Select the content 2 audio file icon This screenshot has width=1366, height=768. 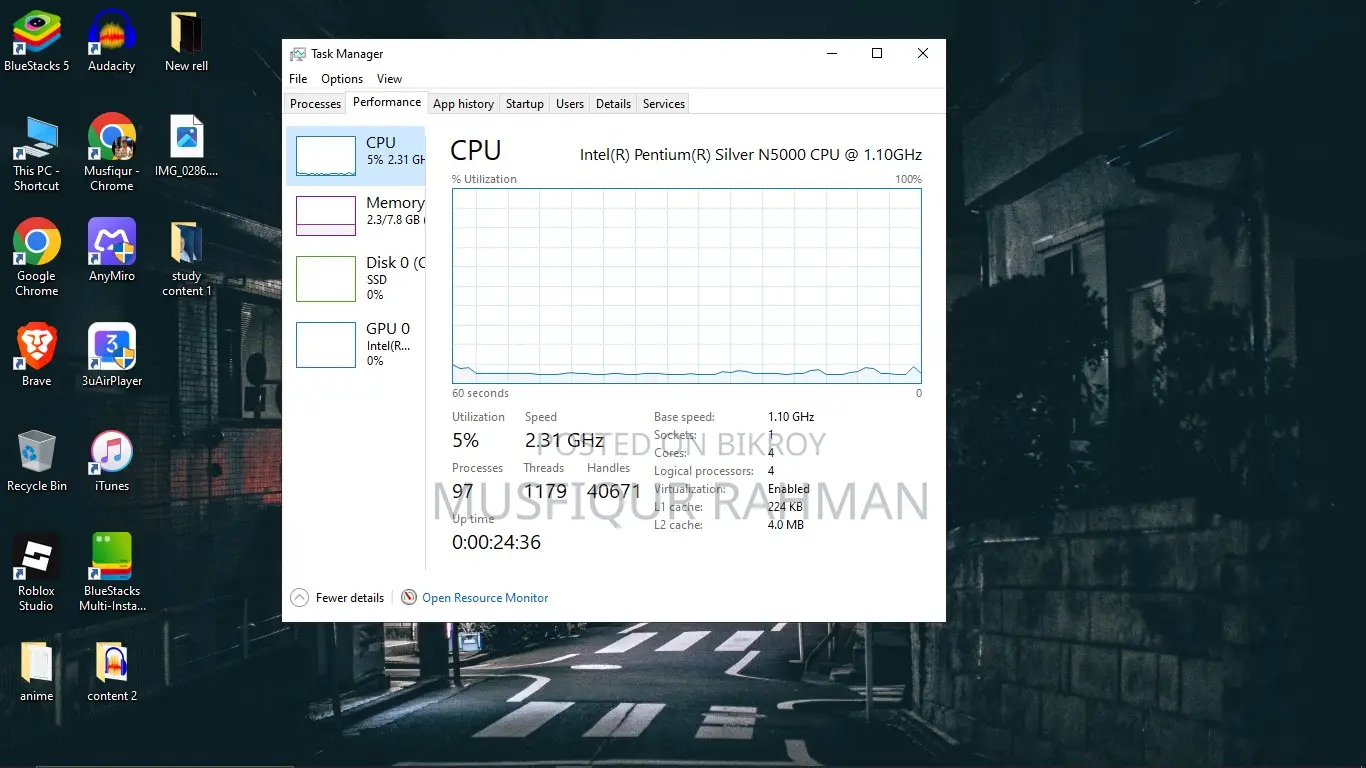pyautogui.click(x=112, y=671)
